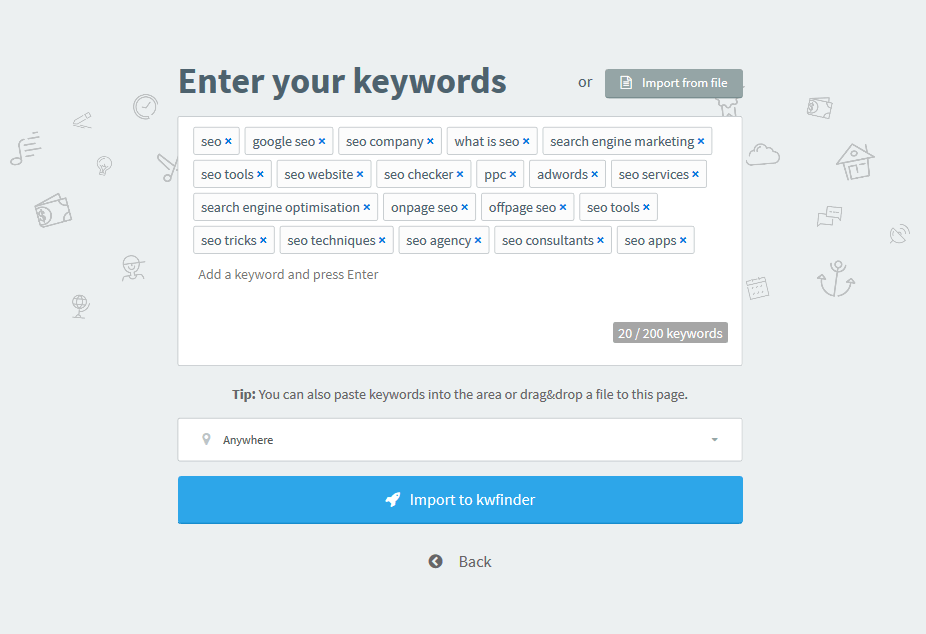This screenshot has height=634, width=926.
Task: Delete the 'ppc' keyword tag
Action: [x=513, y=175]
